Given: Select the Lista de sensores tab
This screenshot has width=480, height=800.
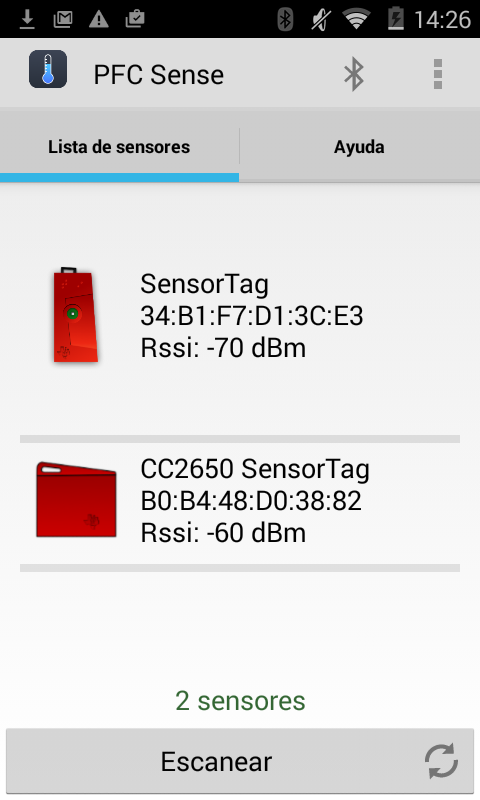Looking at the screenshot, I should [119, 147].
